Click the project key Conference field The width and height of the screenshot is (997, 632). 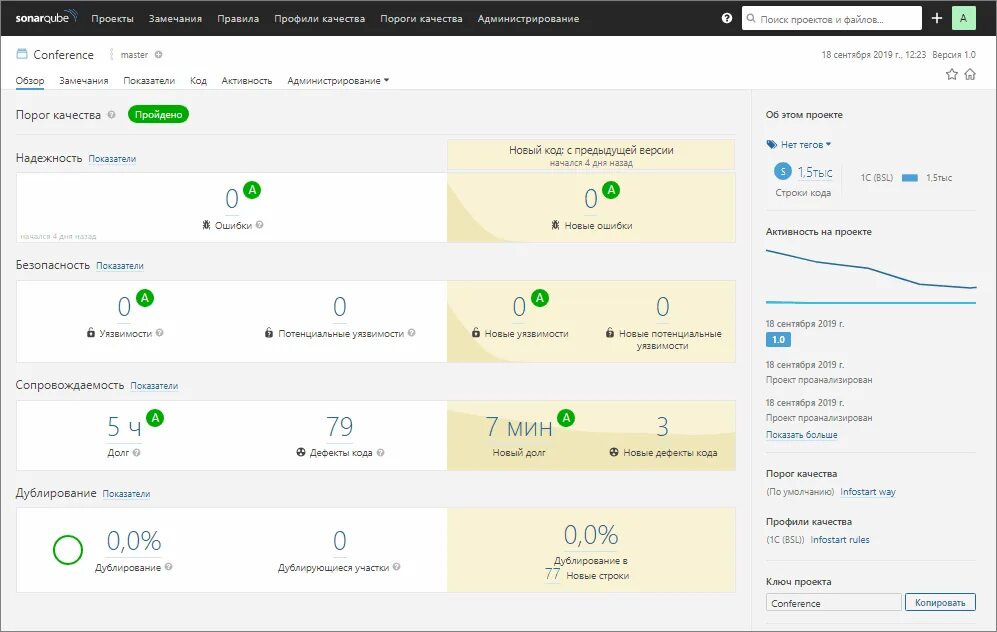[834, 603]
